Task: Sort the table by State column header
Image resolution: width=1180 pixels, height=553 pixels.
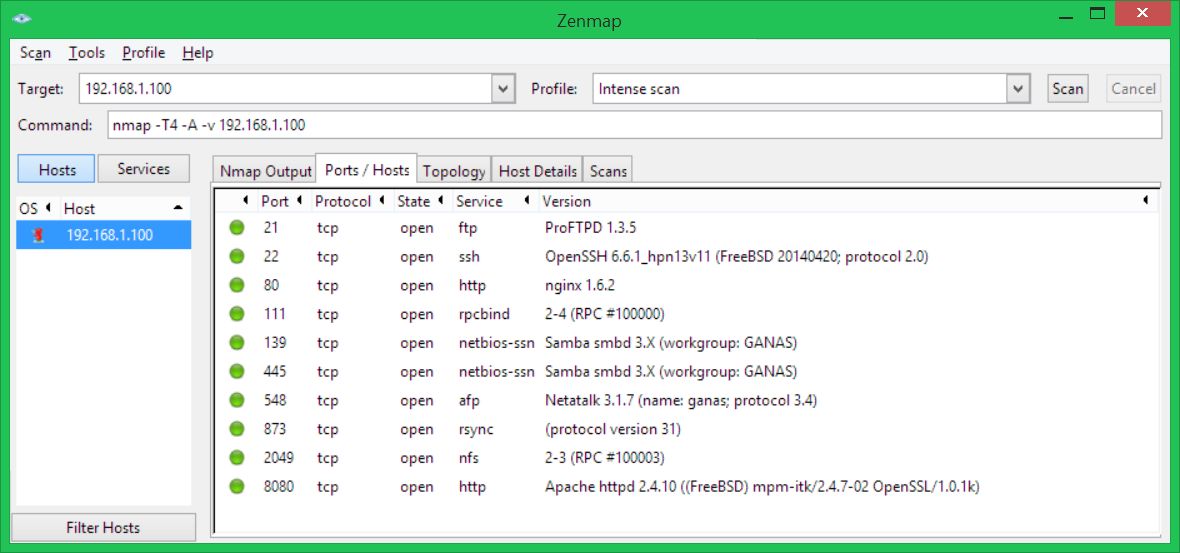Action: tap(421, 201)
